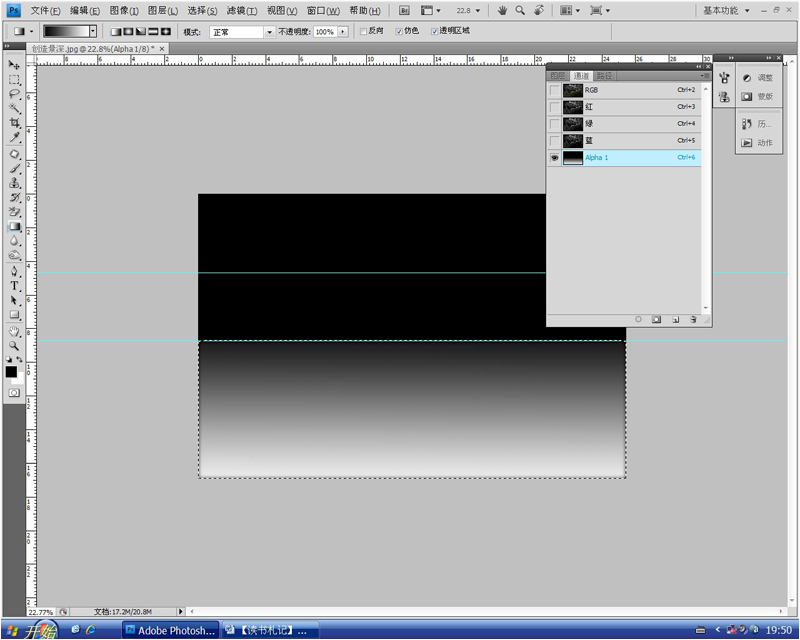The width and height of the screenshot is (800, 640).
Task: Select the Type (T) tool
Action: pos(15,285)
